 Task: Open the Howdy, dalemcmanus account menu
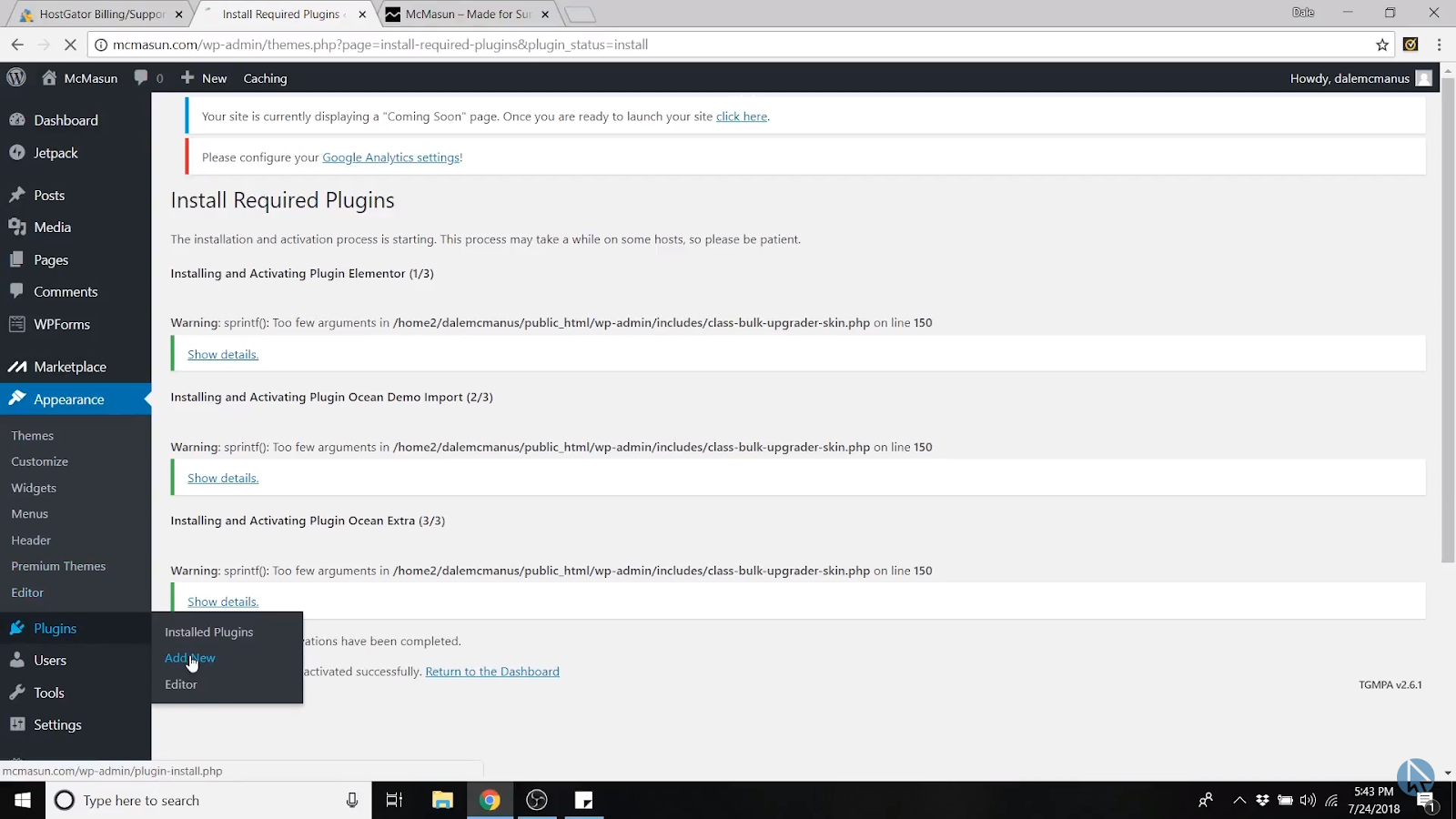click(x=1360, y=78)
